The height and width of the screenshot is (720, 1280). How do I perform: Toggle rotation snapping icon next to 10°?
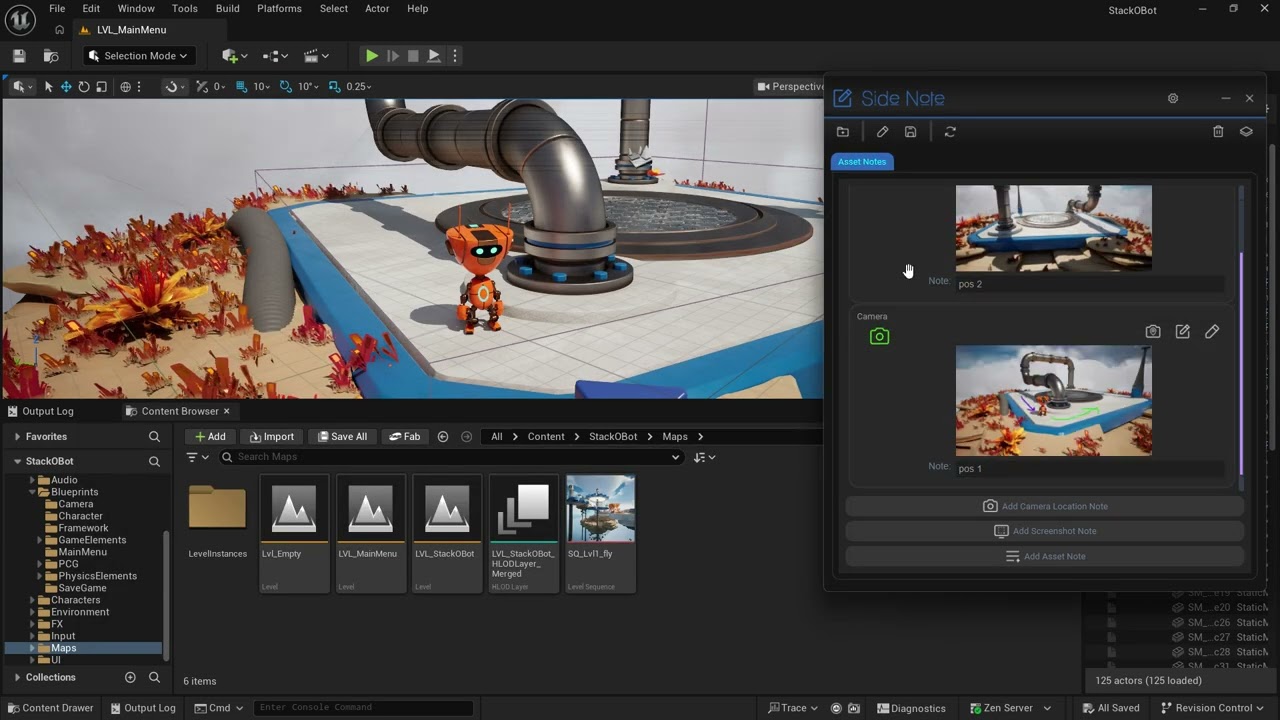[x=286, y=87]
